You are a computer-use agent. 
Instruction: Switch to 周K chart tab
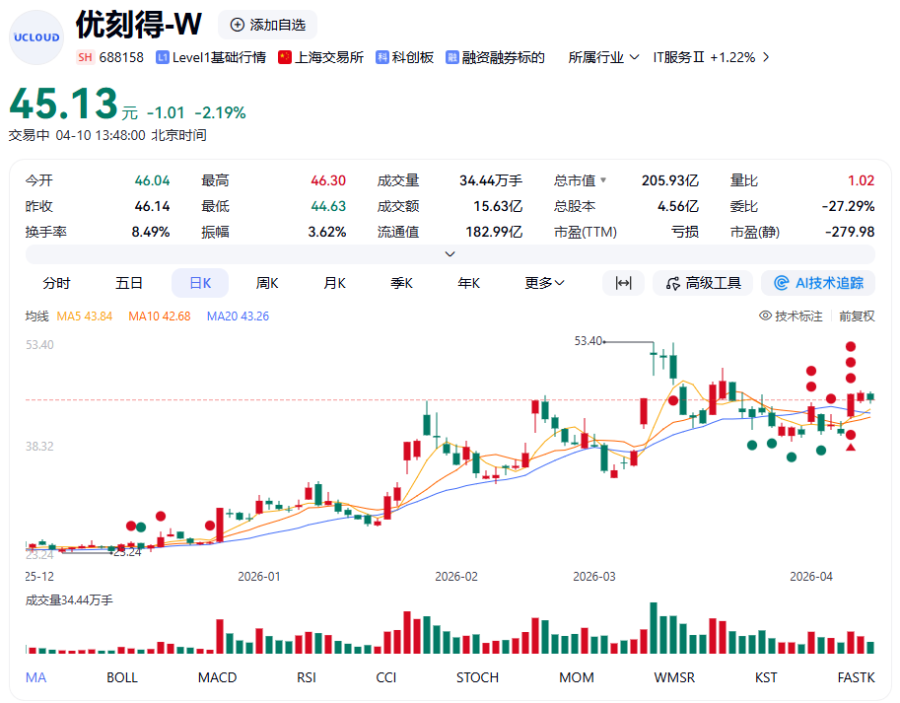click(267, 283)
